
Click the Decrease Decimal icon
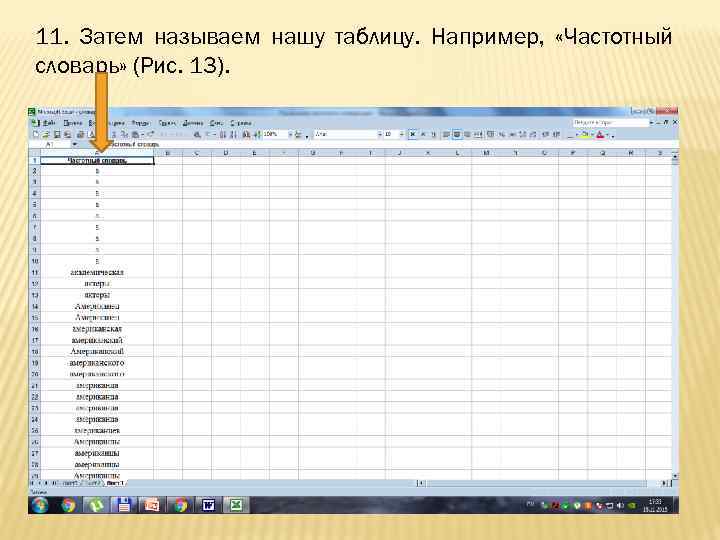(533, 134)
